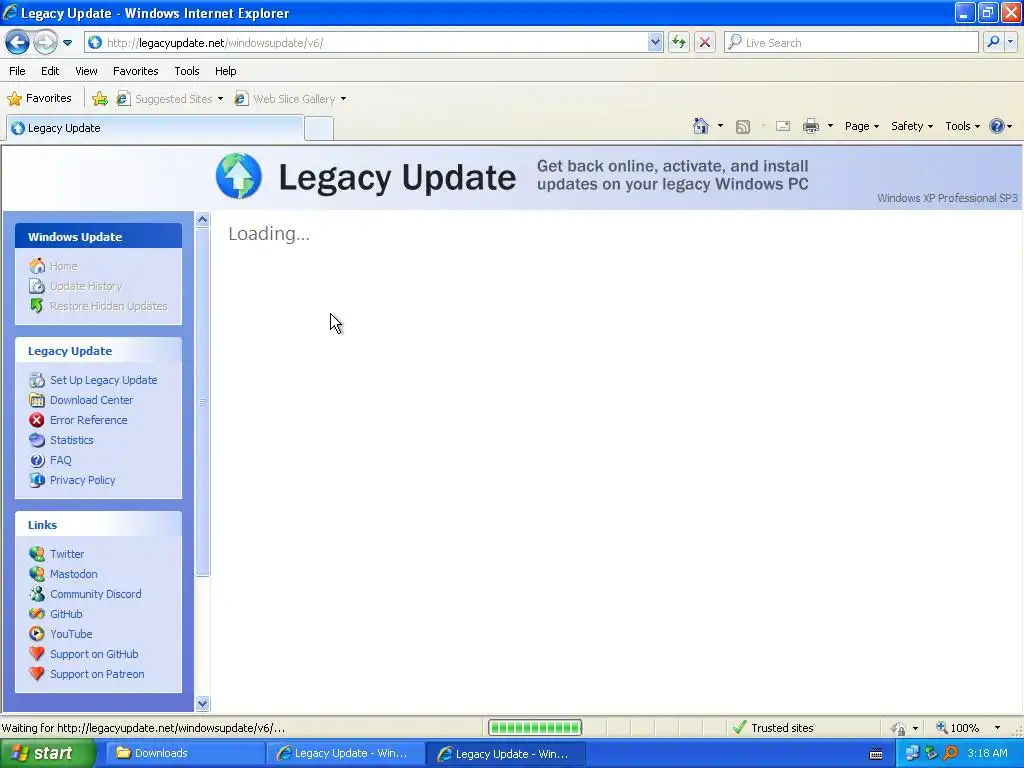The width and height of the screenshot is (1024, 768).
Task: Refresh the page with green arrows icon
Action: [679, 43]
